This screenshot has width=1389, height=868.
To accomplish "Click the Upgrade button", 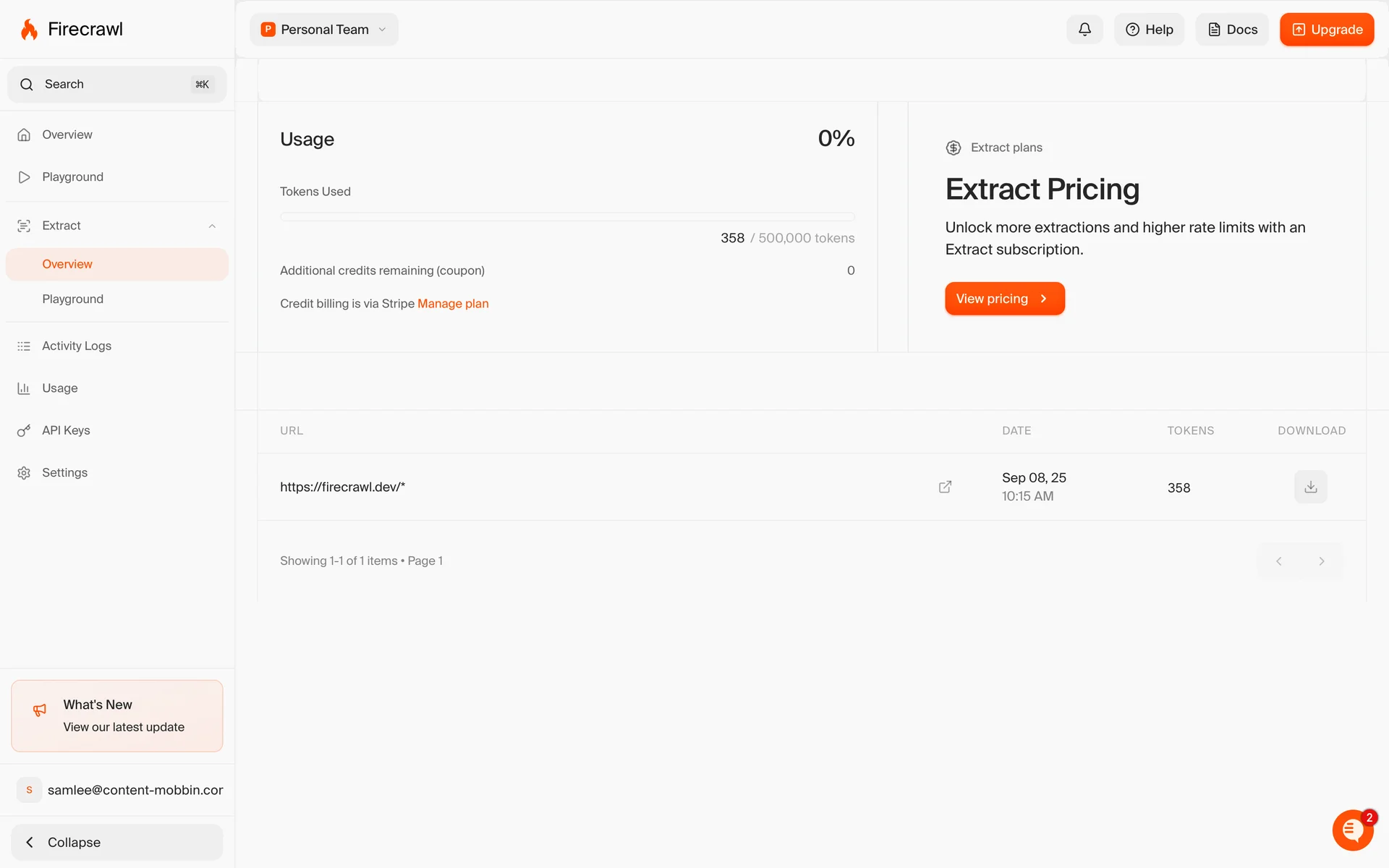I will (1326, 30).
